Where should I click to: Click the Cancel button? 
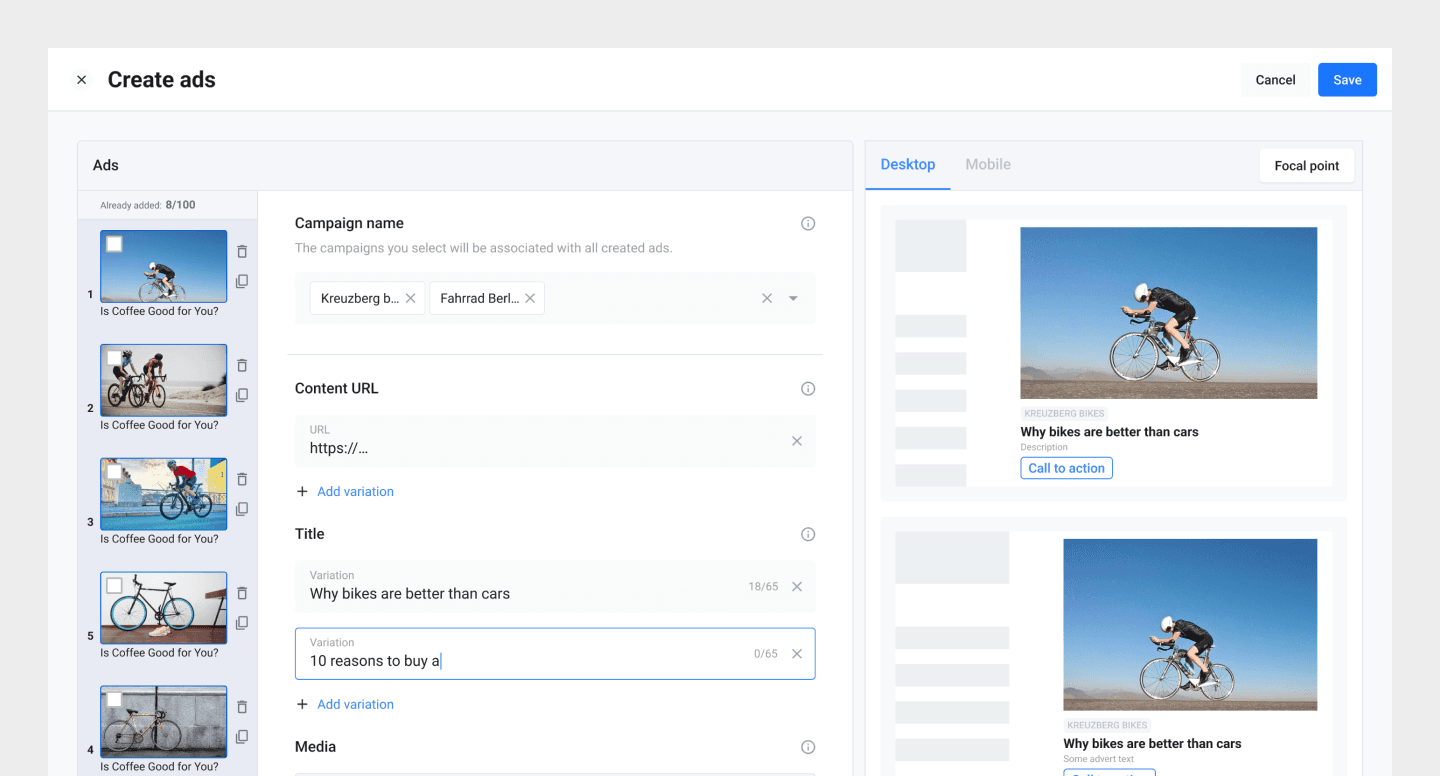pyautogui.click(x=1275, y=80)
